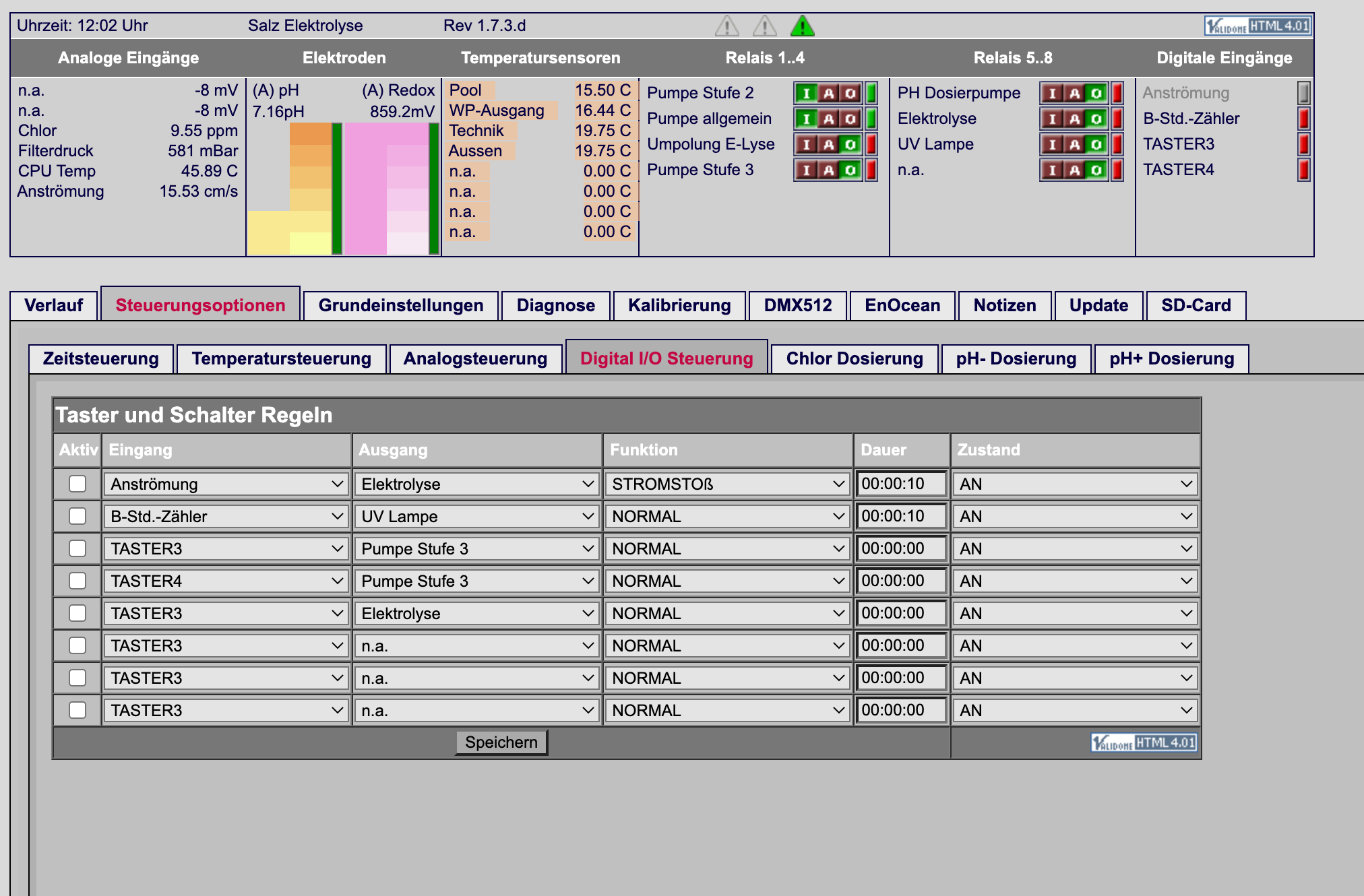Click the green warning triangle icon
The height and width of the screenshot is (896, 1364).
[803, 26]
